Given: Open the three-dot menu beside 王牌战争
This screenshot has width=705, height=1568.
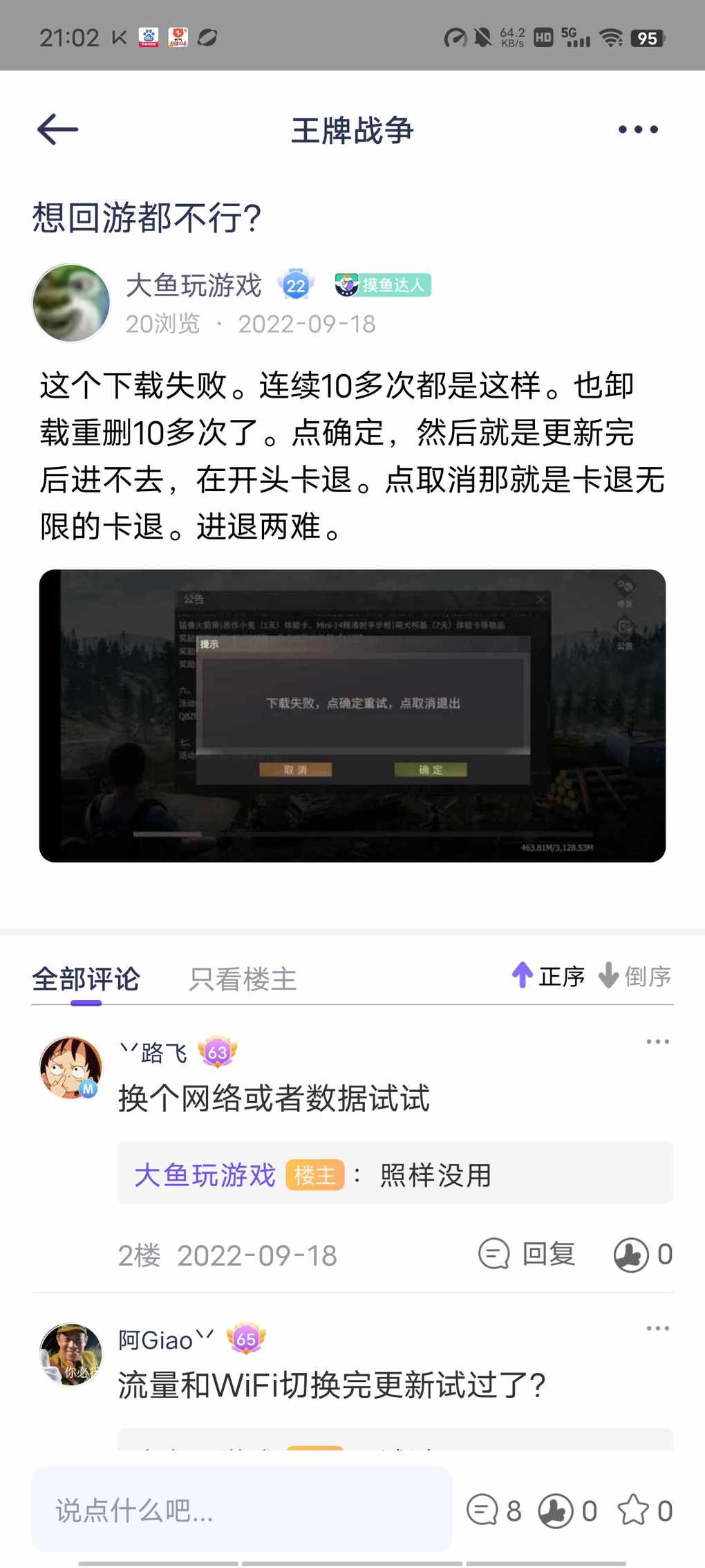Looking at the screenshot, I should 638,129.
